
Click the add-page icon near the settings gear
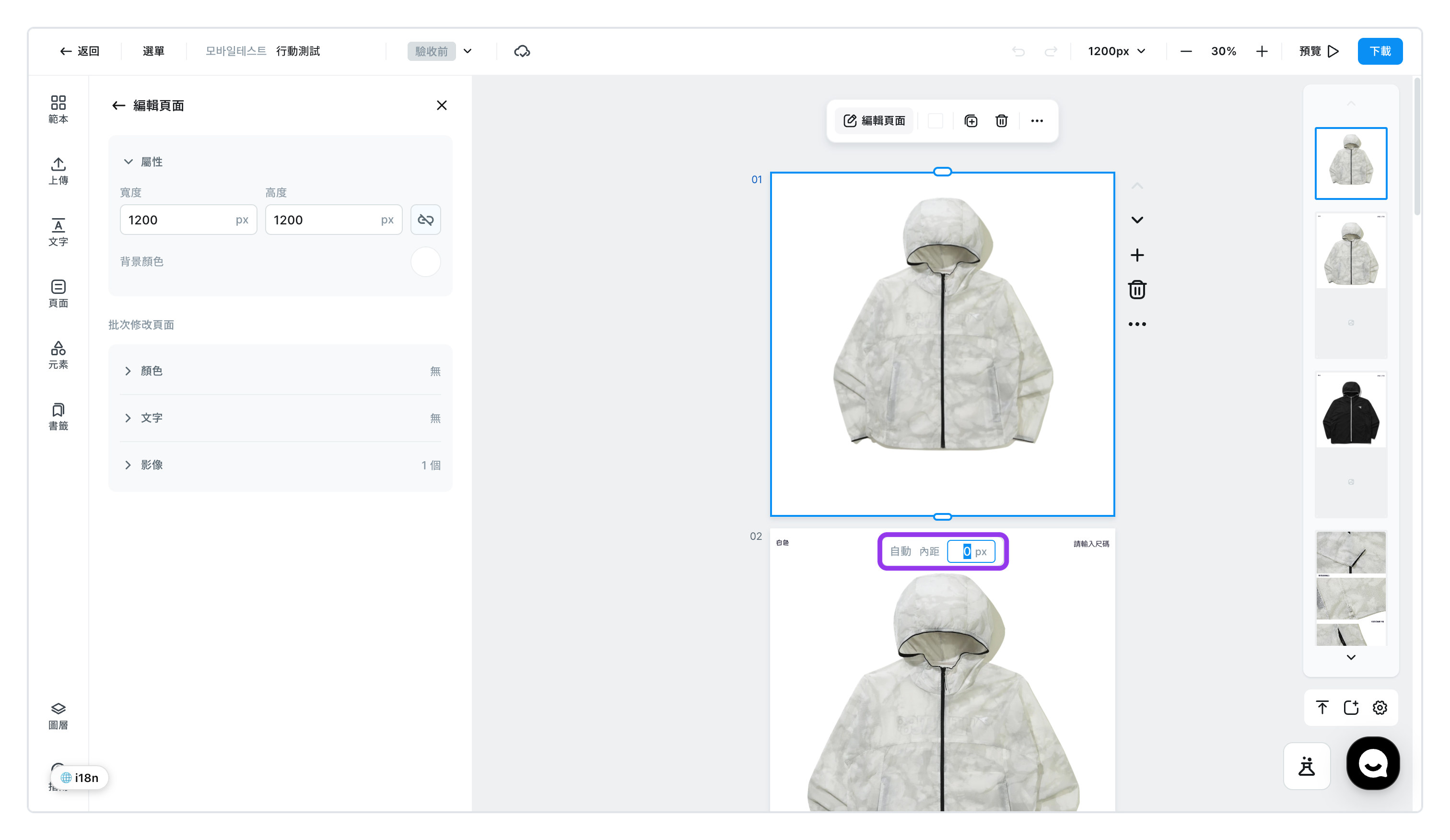click(x=1351, y=708)
